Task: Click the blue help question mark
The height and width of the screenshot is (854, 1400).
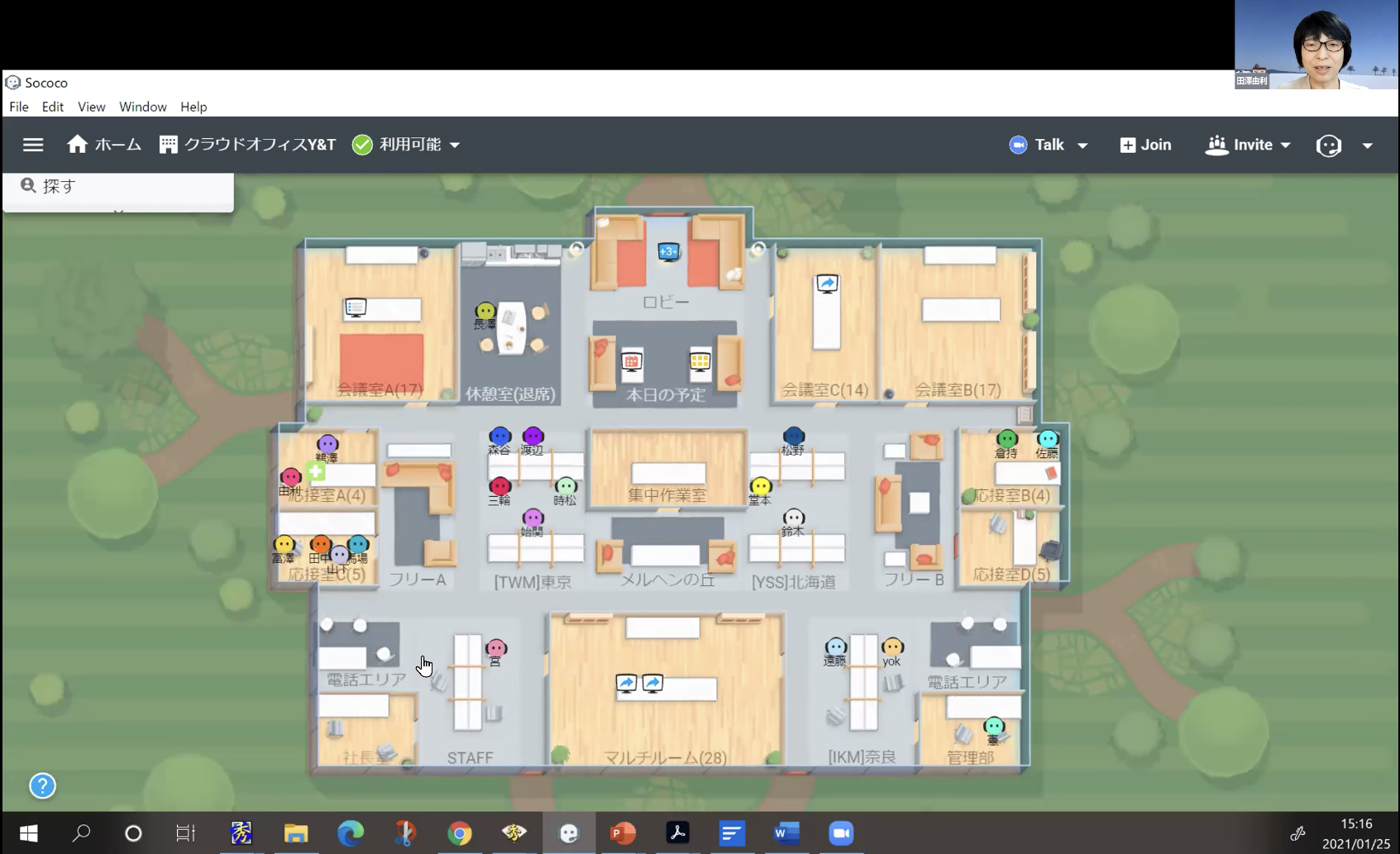Action: click(x=42, y=785)
